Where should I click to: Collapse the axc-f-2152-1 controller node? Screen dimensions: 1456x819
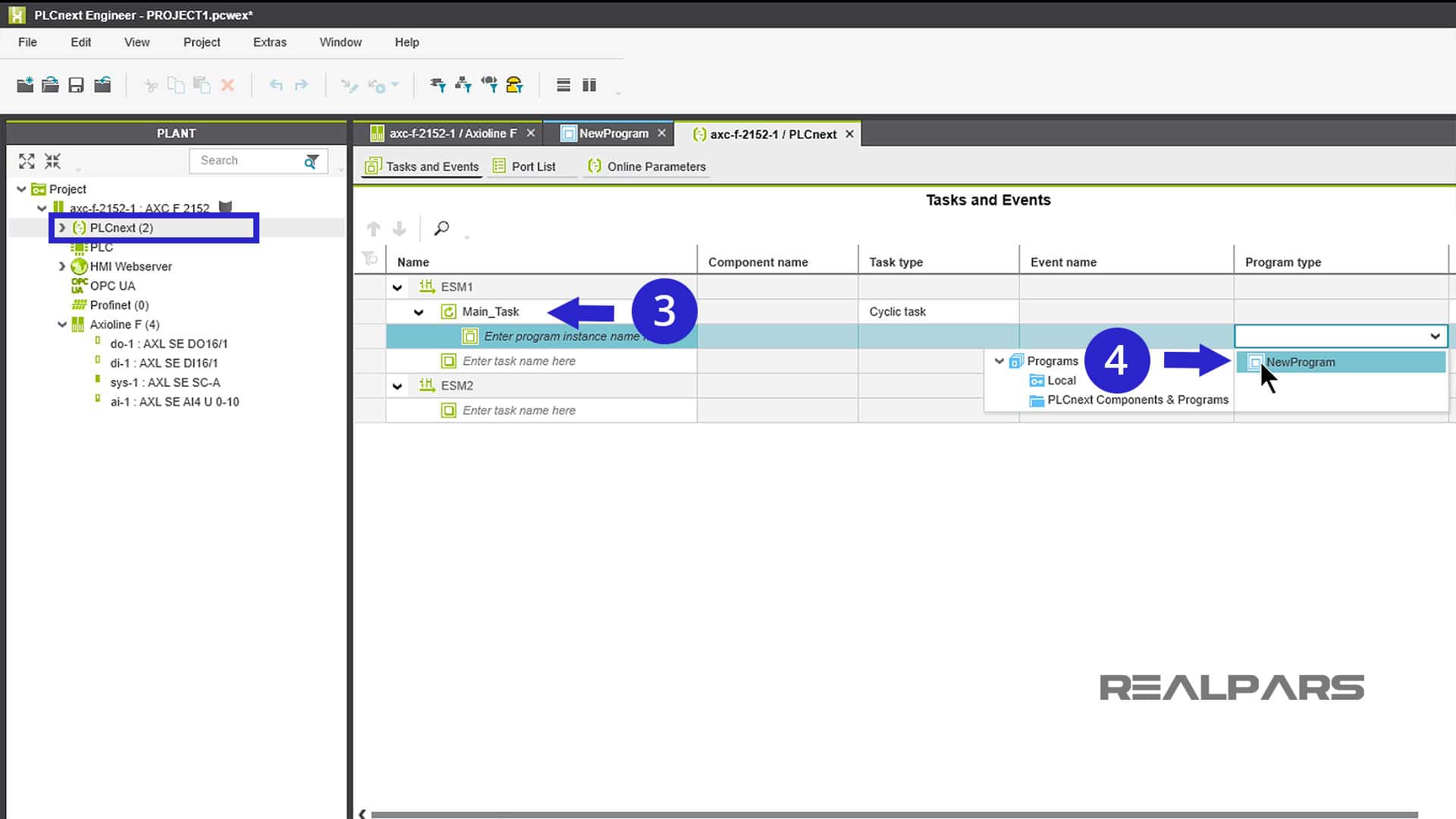42,208
